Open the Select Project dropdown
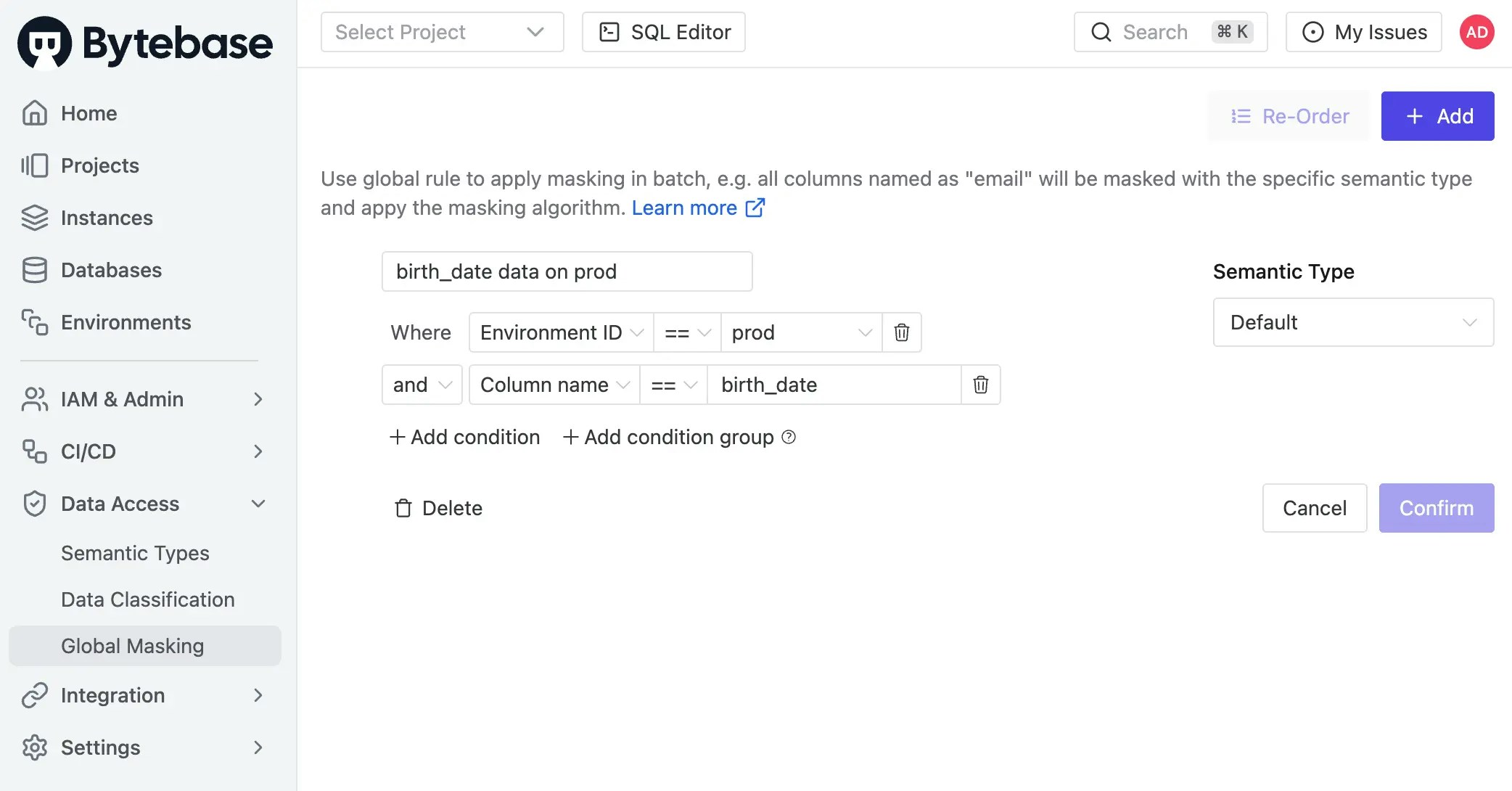Screen dimensions: 1512x791 442,32
